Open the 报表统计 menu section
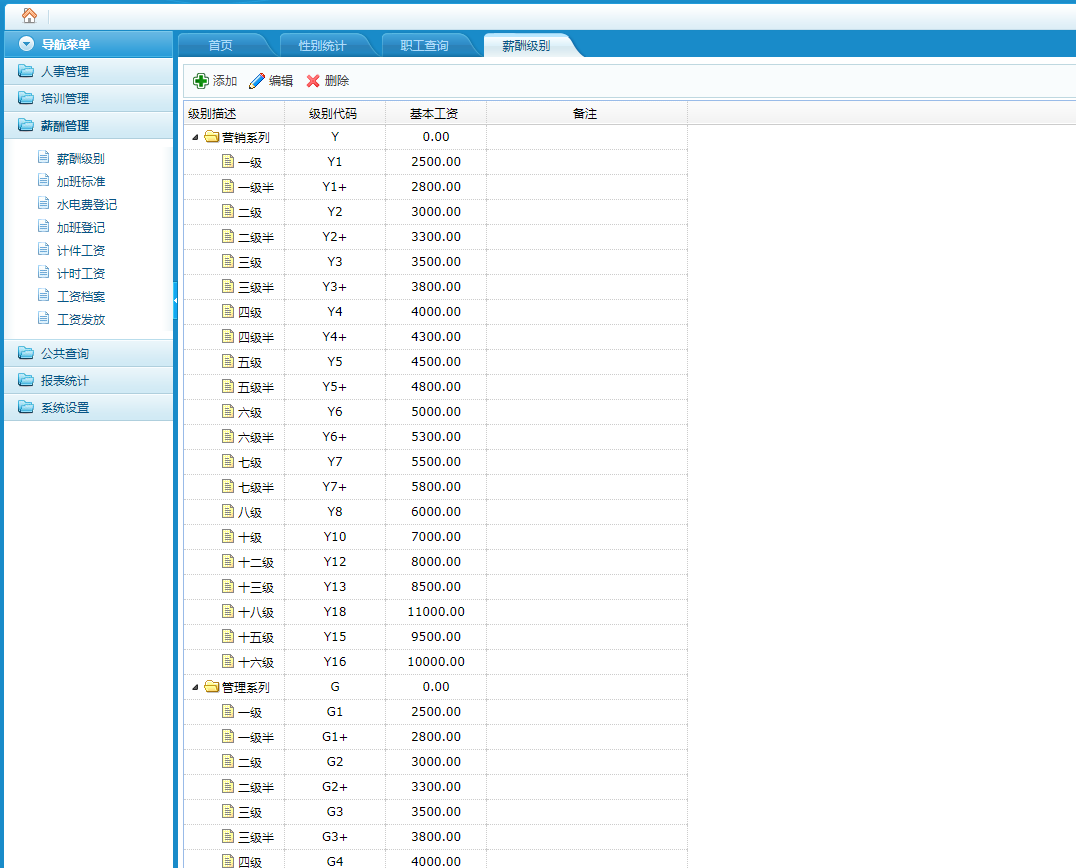 [x=65, y=381]
